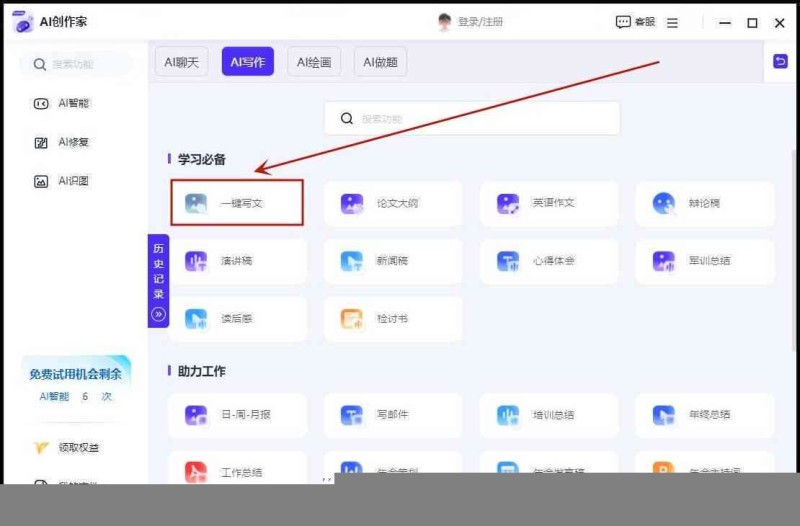Viewport: 800px width, 526px height.
Task: Open the 日-周-月报 tool
Action: [237, 415]
